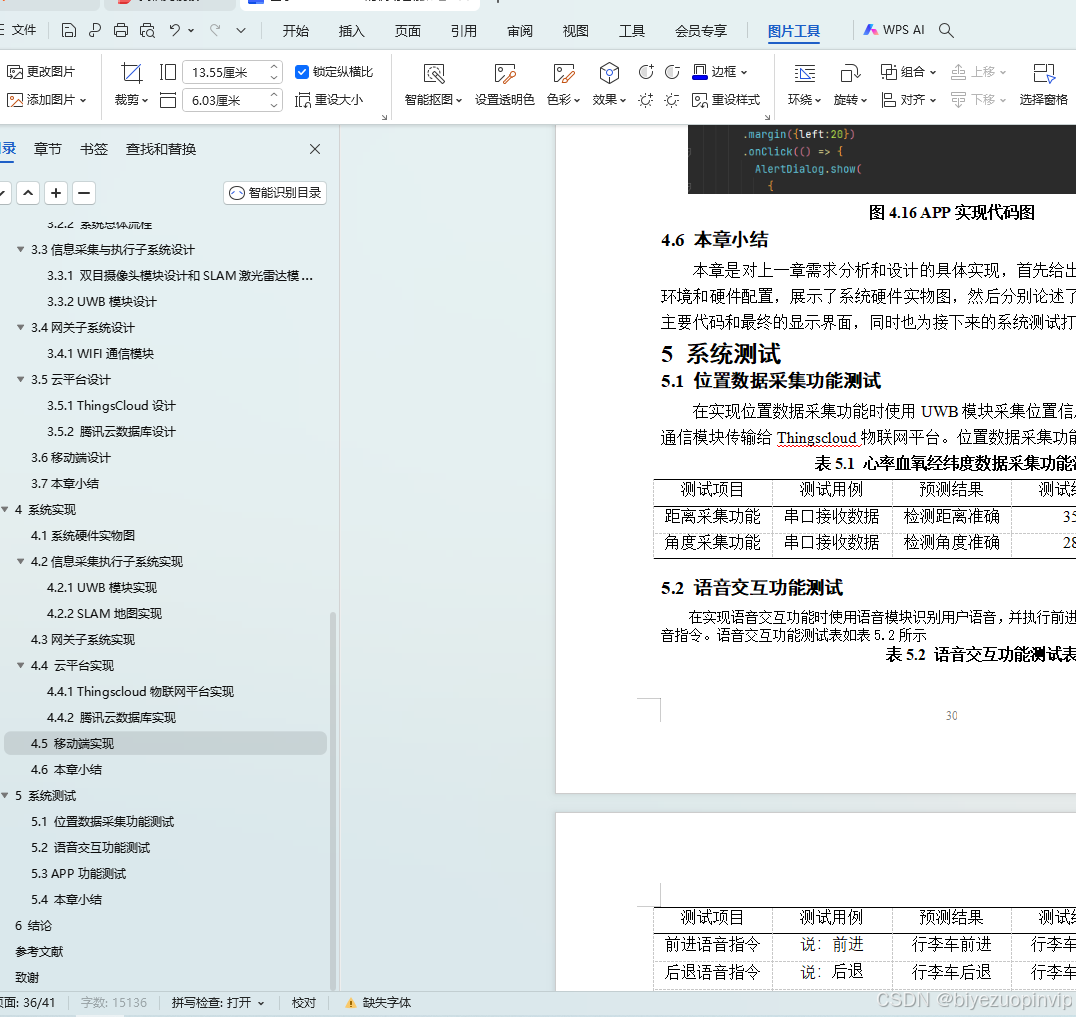The image size is (1076, 1017).
Task: Jump to outline entry 4.5 移动端实现
Action: coord(165,743)
